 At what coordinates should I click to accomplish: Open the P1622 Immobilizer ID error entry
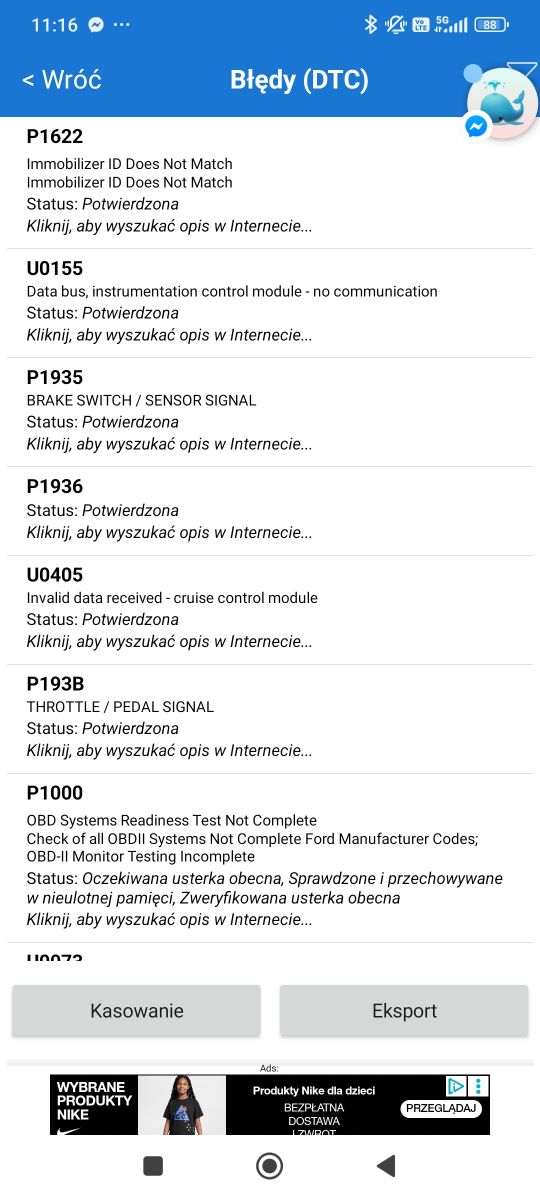click(x=270, y=183)
